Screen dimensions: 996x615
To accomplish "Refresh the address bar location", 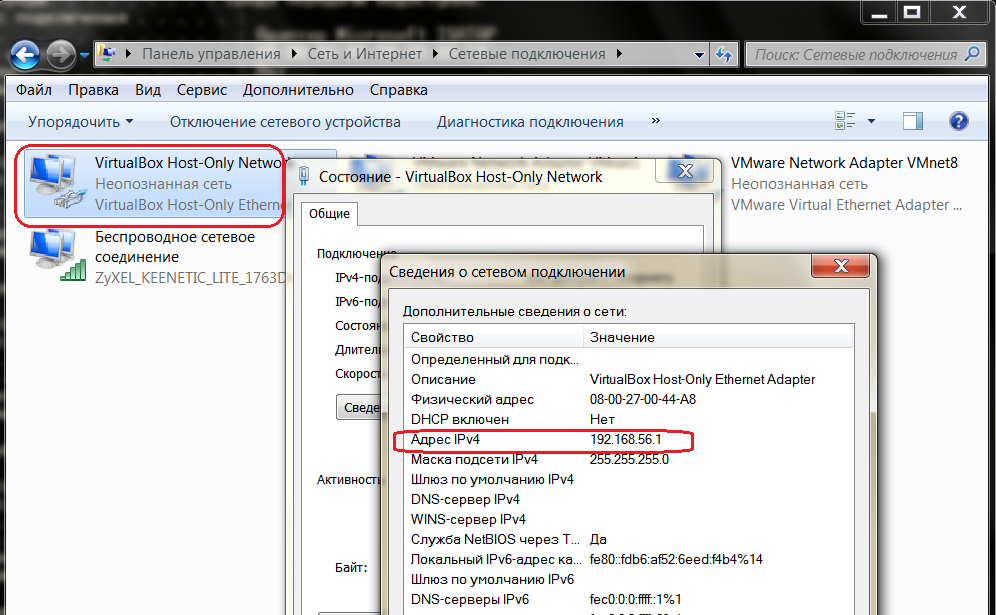I will 723,55.
